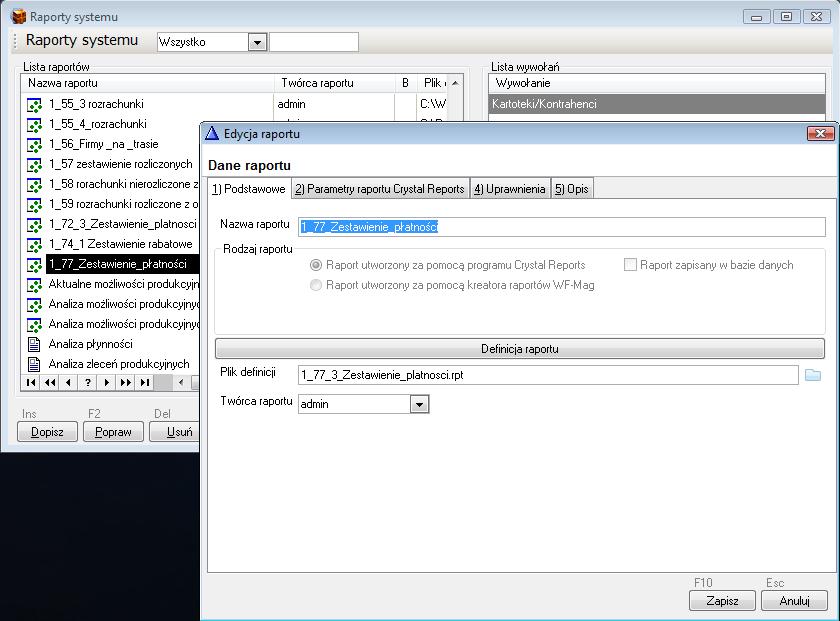Image resolution: width=840 pixels, height=621 pixels.
Task: Open the Uprawnienia tab
Action: (x=509, y=189)
